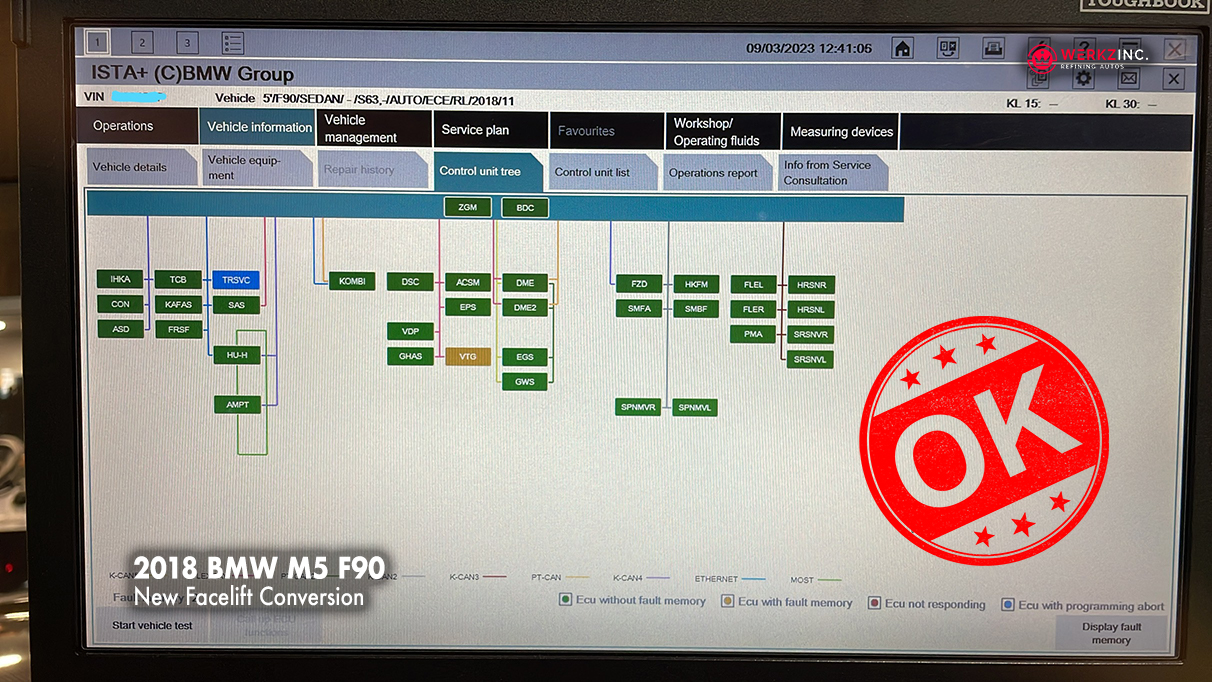
Task: Open the connection manager icon beside home
Action: 948,48
